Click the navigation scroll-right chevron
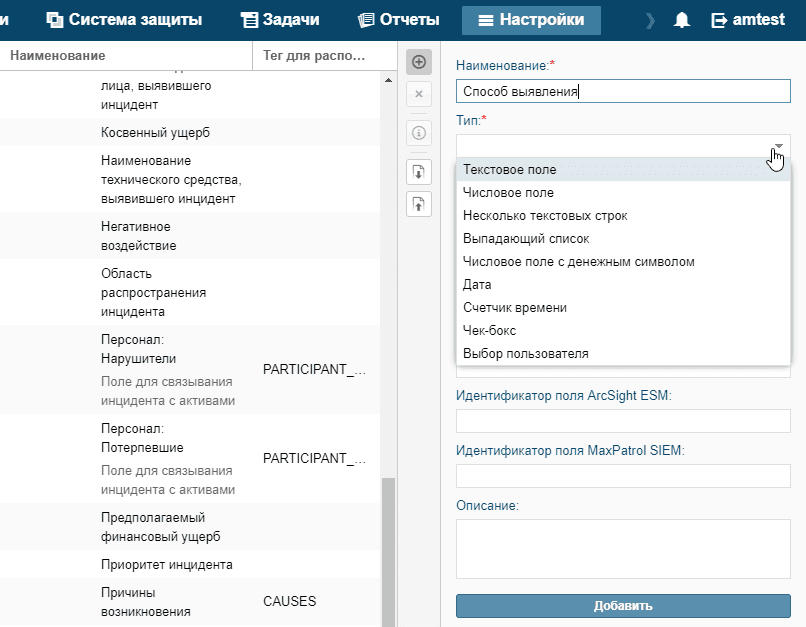 [x=651, y=20]
